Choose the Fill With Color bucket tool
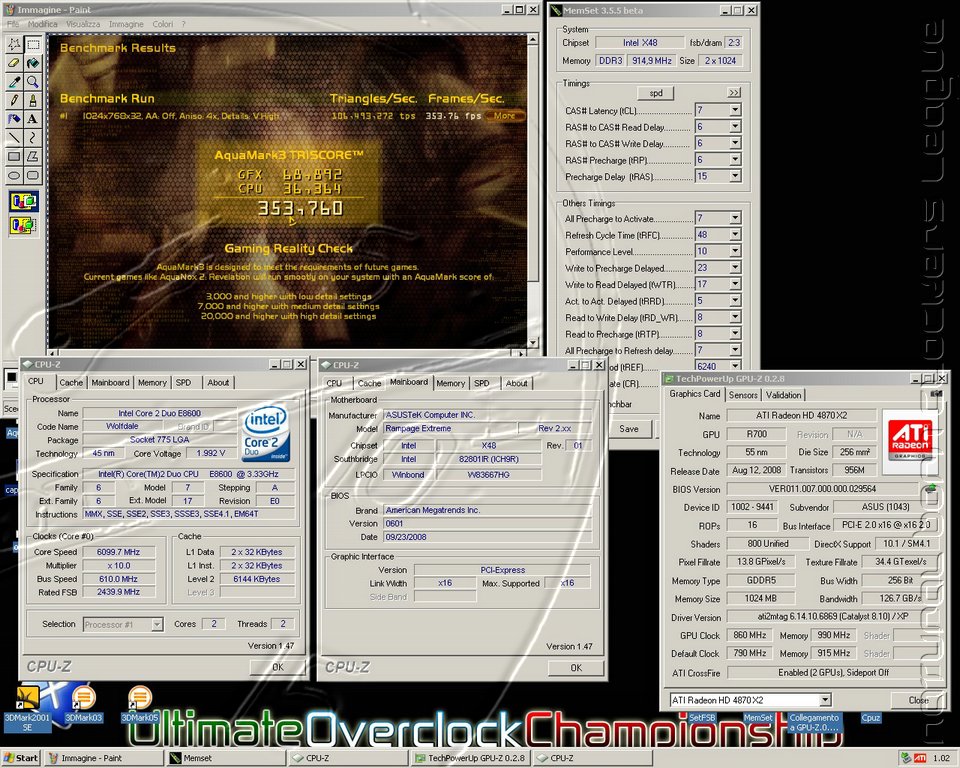The width and height of the screenshot is (960, 768). point(32,63)
